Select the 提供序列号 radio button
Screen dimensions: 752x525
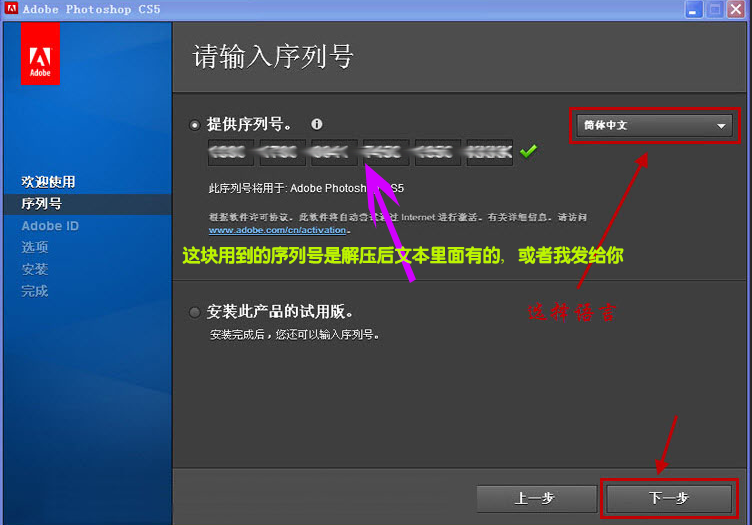(x=195, y=125)
